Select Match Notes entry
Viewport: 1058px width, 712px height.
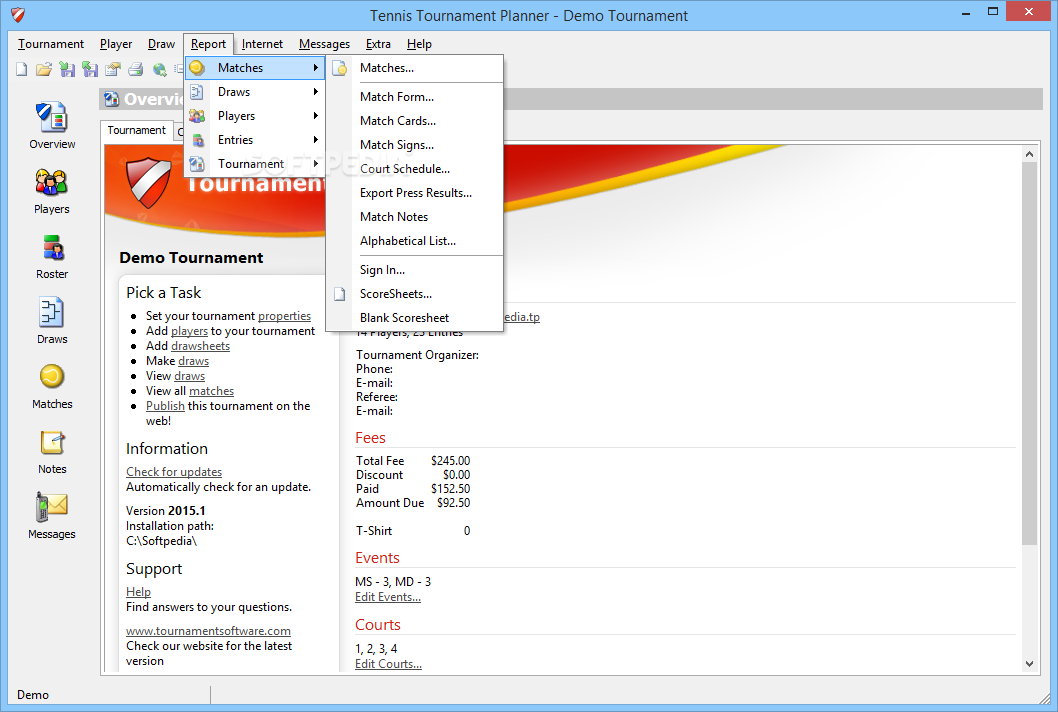pyautogui.click(x=415, y=217)
